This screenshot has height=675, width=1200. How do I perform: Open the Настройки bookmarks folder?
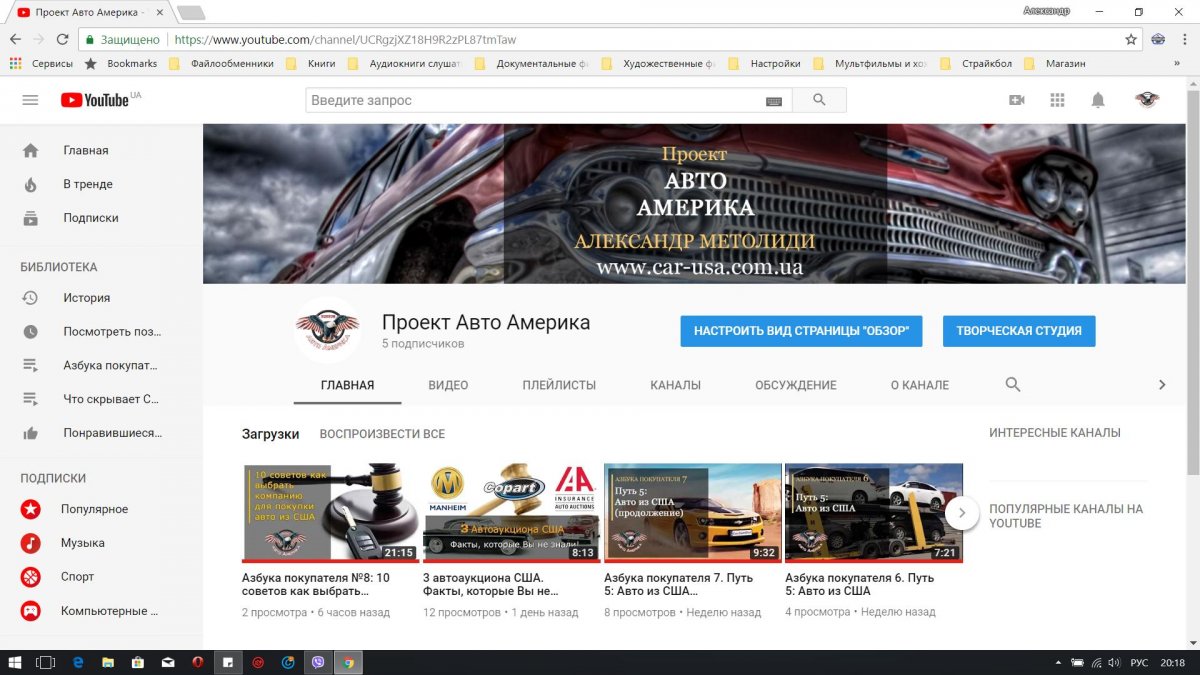[x=764, y=63]
